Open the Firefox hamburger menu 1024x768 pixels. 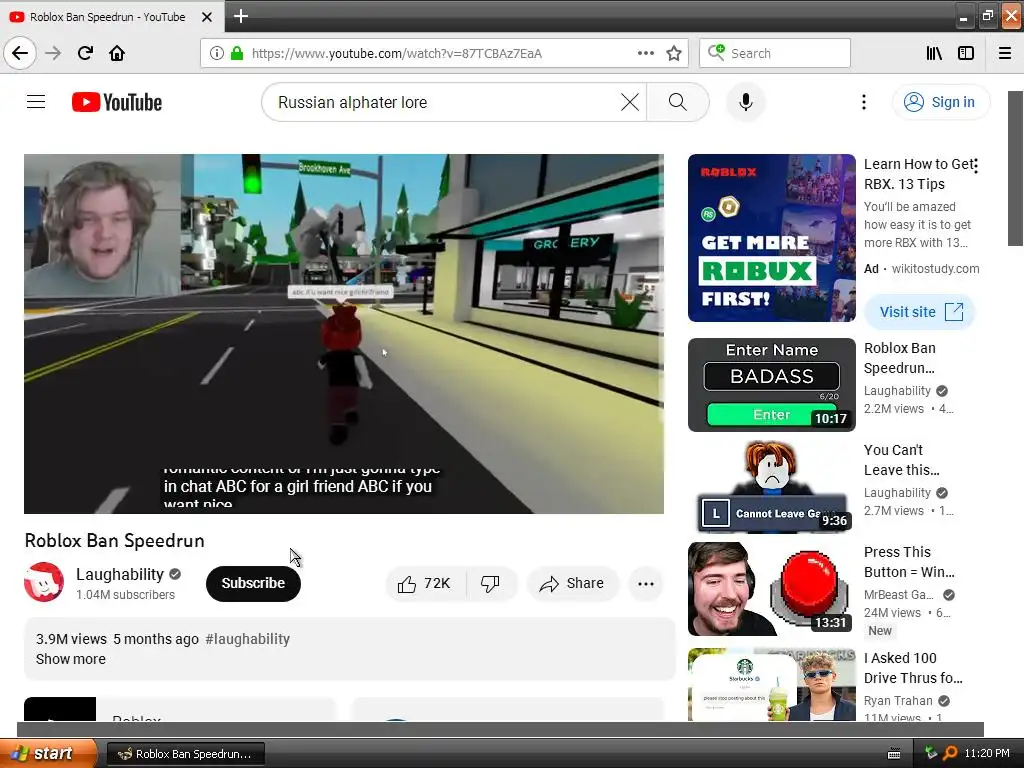(x=1005, y=53)
